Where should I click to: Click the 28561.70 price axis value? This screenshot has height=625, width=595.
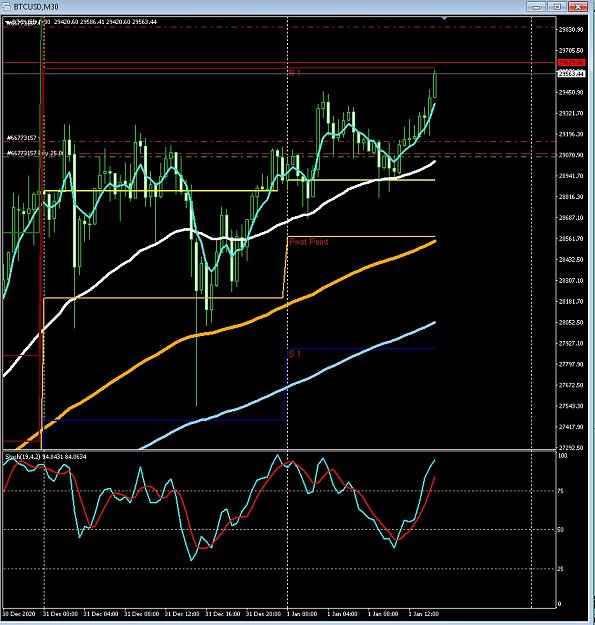pos(571,238)
